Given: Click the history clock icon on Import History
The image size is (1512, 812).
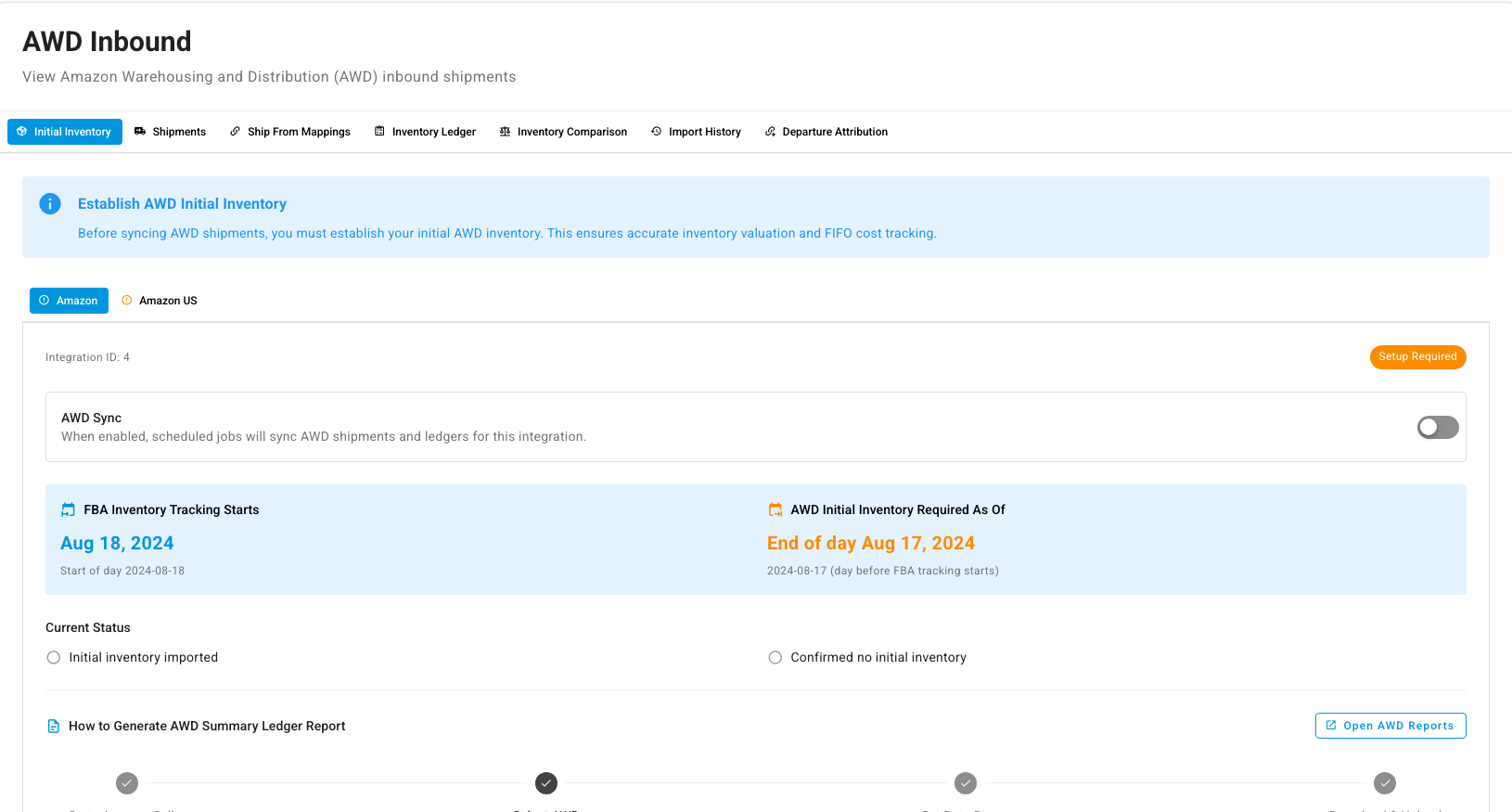Looking at the screenshot, I should point(657,132).
